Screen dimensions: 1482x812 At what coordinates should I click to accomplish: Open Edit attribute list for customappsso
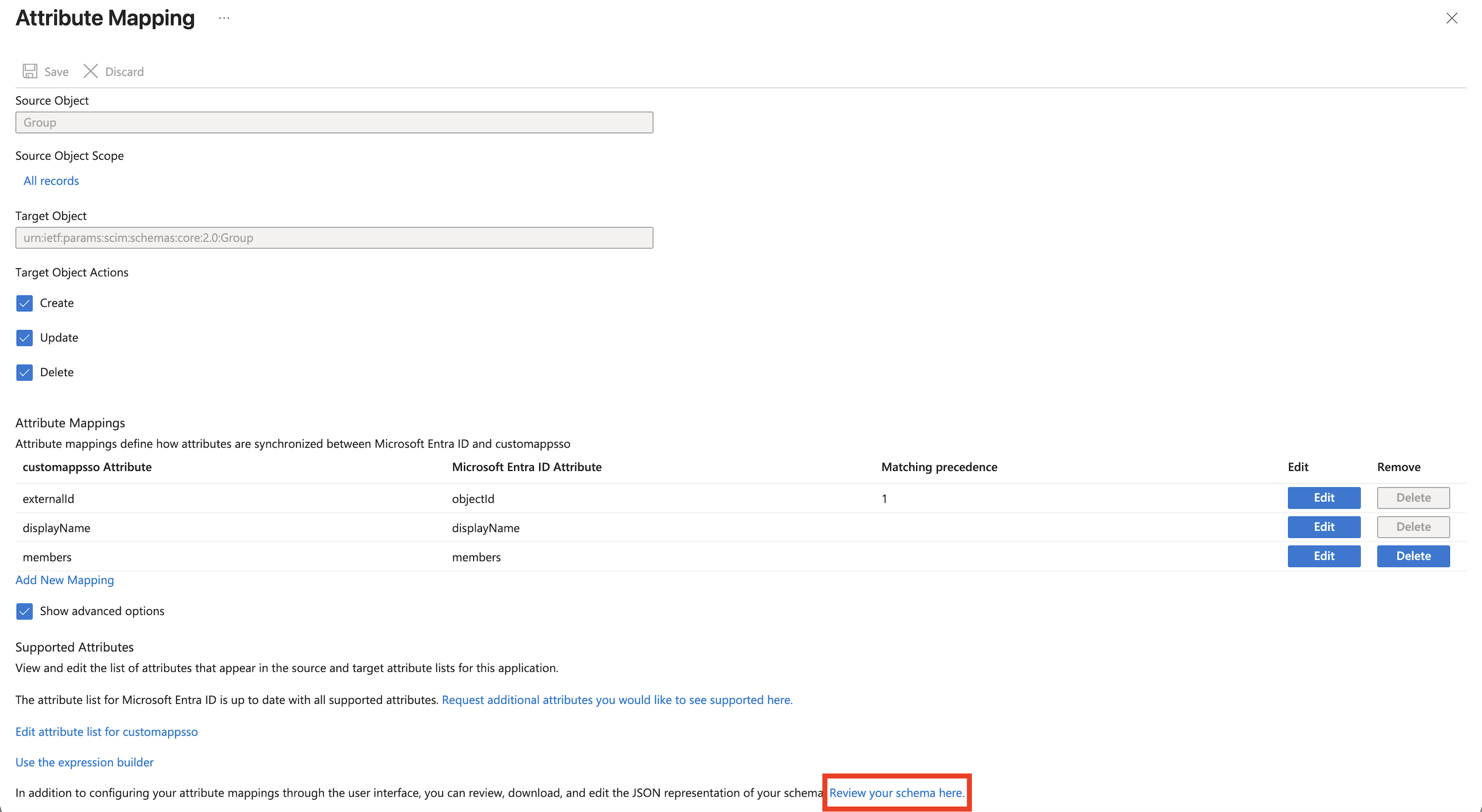point(107,732)
